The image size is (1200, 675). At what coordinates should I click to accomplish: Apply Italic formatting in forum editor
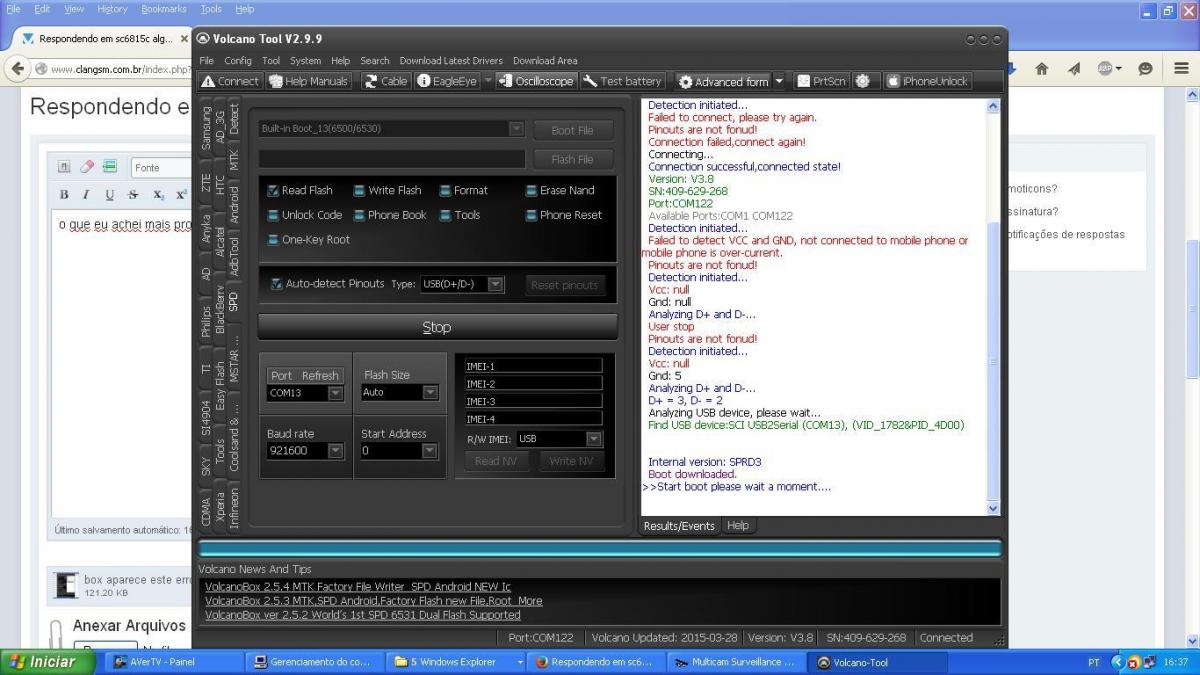[x=86, y=195]
